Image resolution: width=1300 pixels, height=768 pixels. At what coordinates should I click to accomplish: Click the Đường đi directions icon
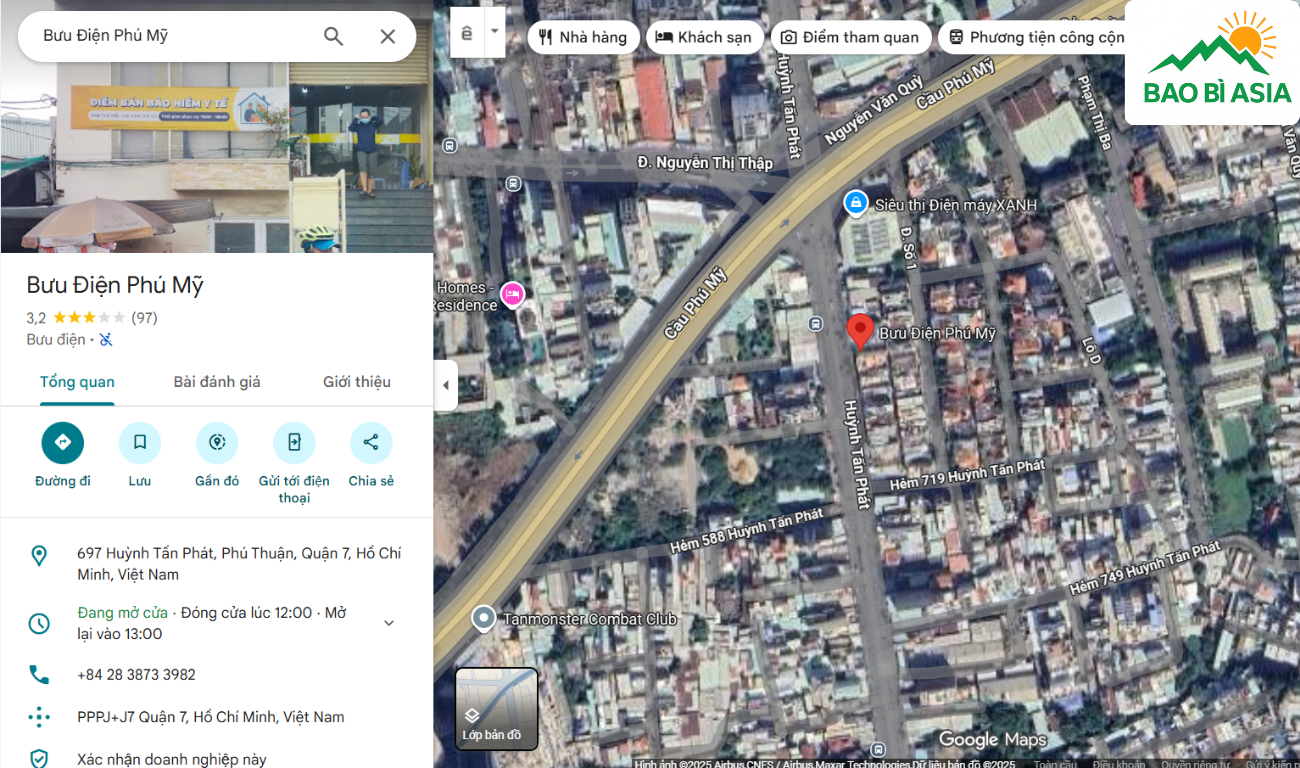tap(62, 443)
